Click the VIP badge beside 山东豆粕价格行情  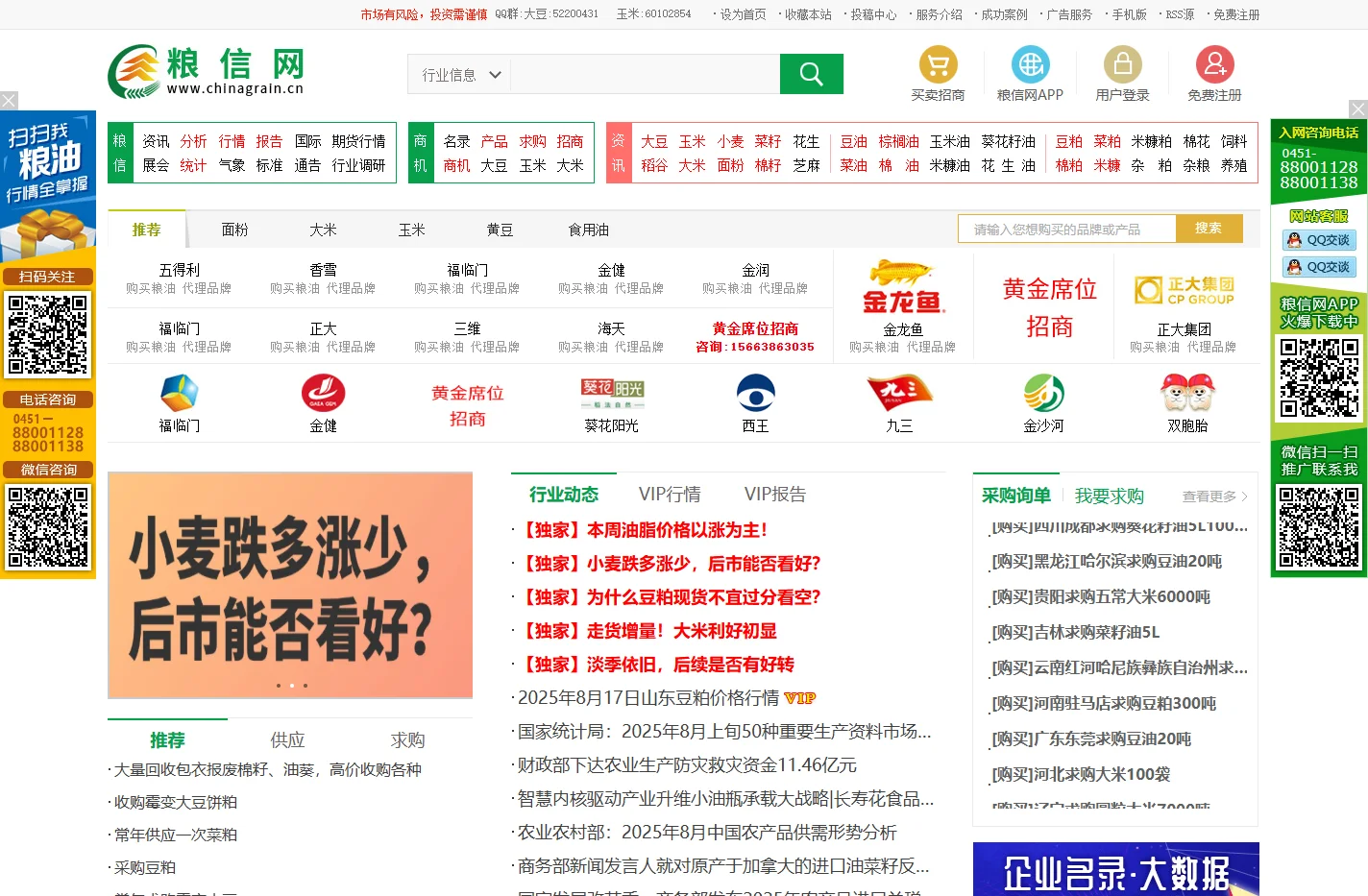point(799,698)
